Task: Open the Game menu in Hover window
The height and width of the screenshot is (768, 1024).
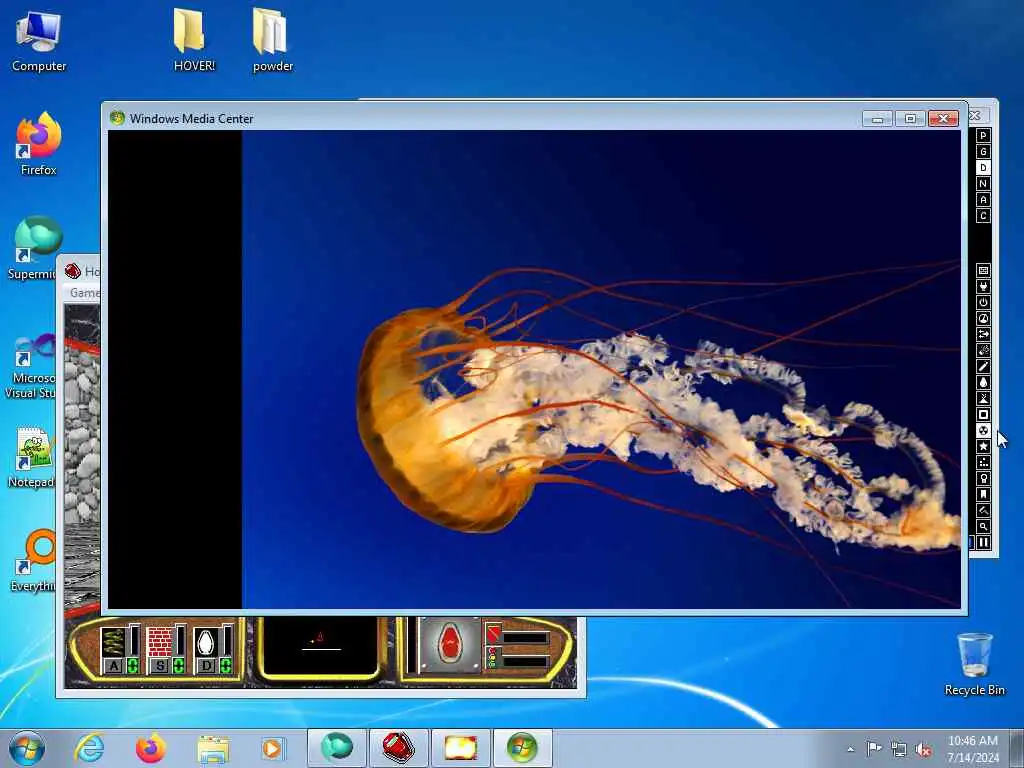Action: [x=85, y=293]
